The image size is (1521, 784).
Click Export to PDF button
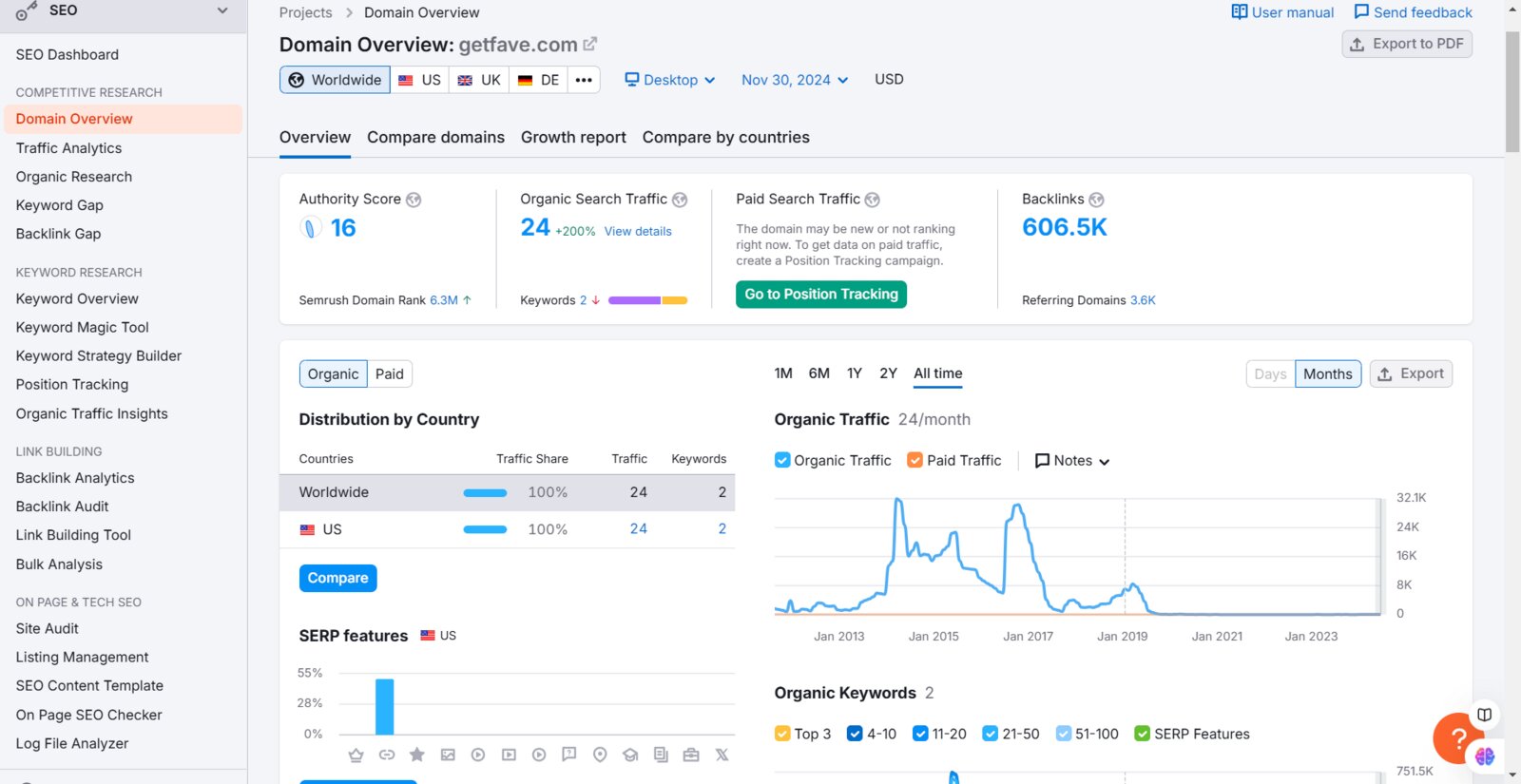click(1407, 44)
